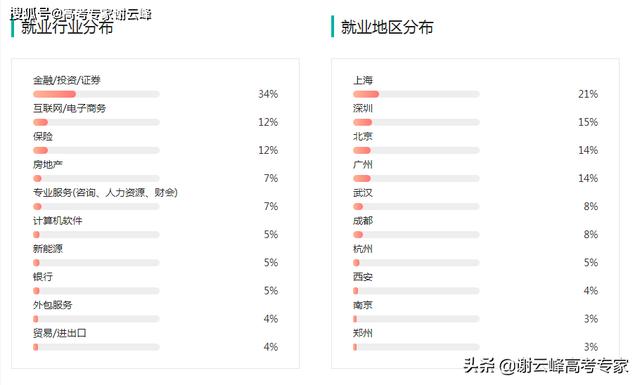Click the 房地产 industry bar

[x=96, y=178]
